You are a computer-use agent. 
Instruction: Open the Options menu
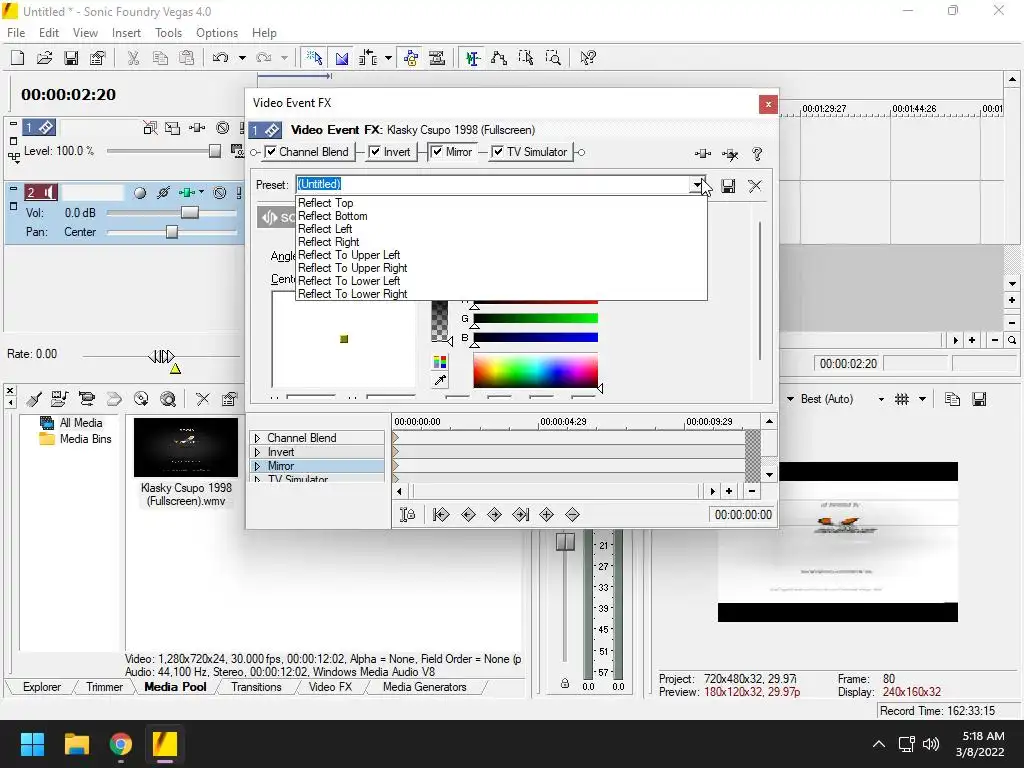tap(217, 33)
